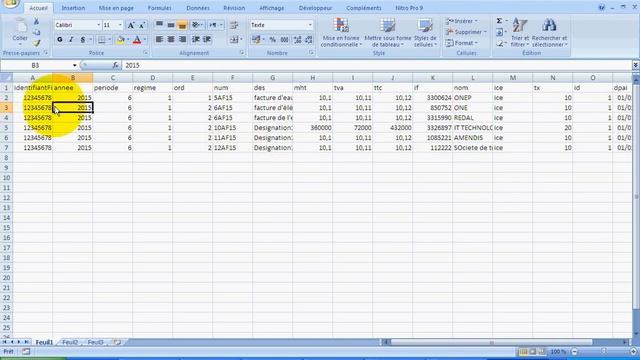Apply percent style format
The image size is (640, 360).
coord(273,39)
